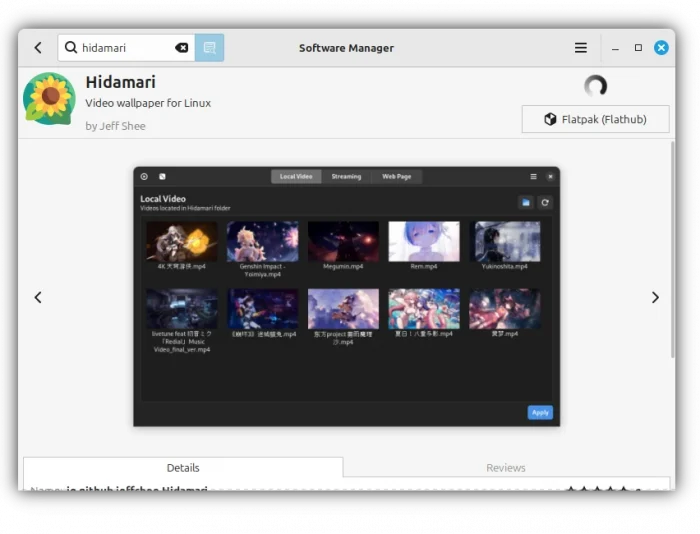Screen dimensions: 700x534
Task: Click the search magnifier icon
Action: coord(71,47)
